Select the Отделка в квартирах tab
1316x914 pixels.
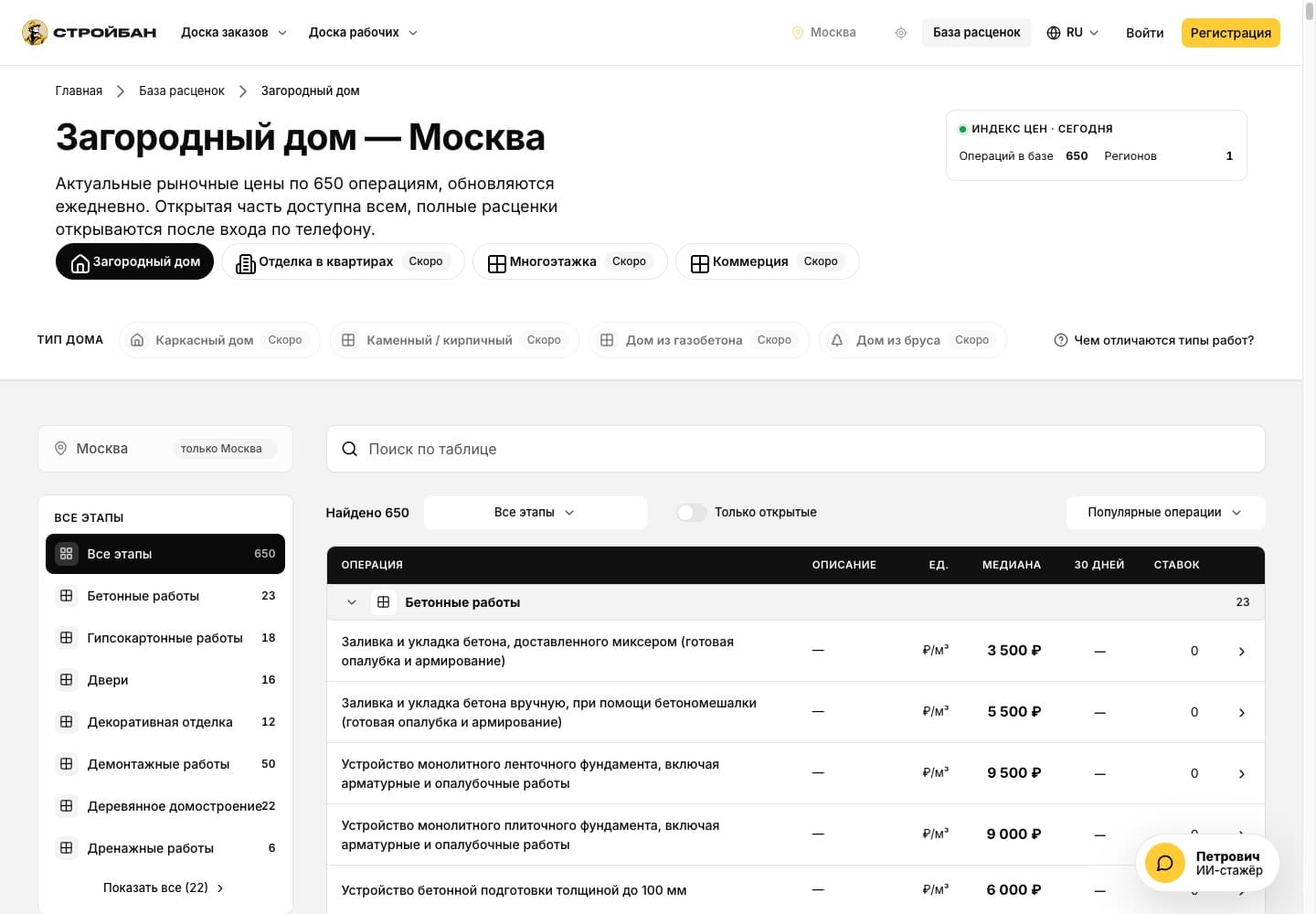tap(343, 261)
